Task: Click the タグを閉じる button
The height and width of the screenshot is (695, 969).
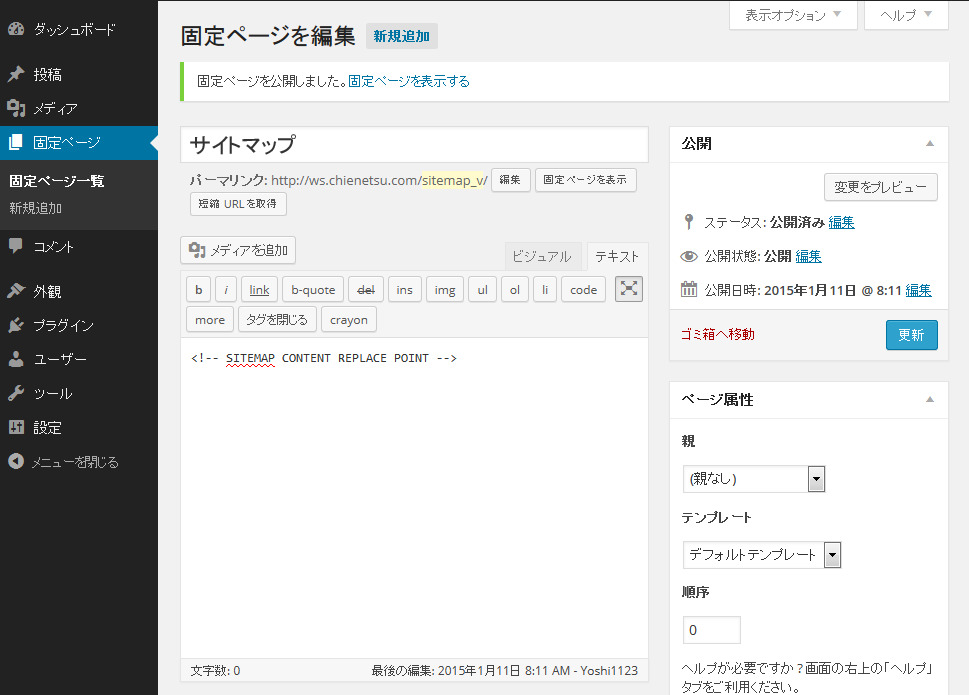Action: (277, 319)
